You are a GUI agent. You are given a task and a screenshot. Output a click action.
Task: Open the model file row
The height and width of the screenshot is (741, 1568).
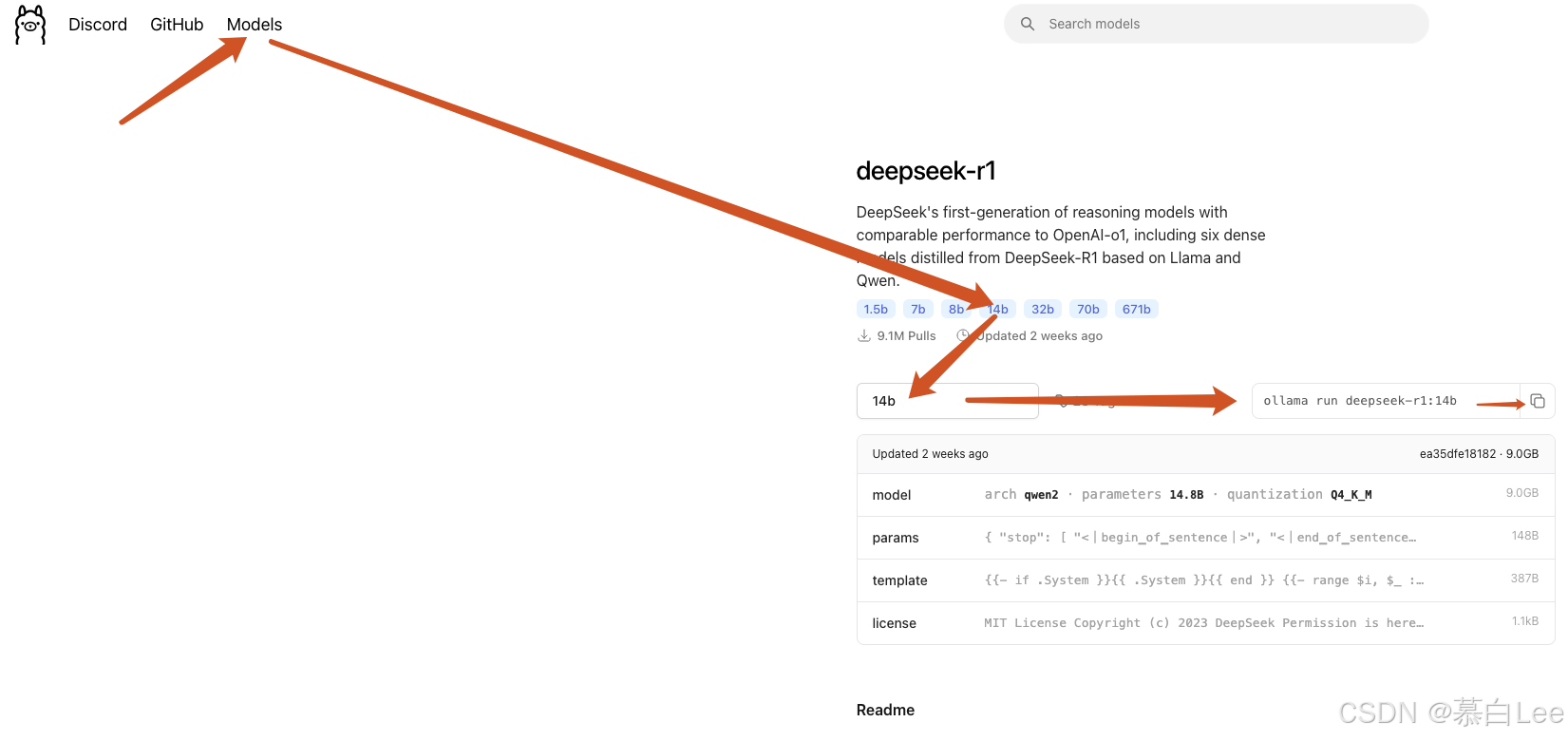tap(1204, 495)
